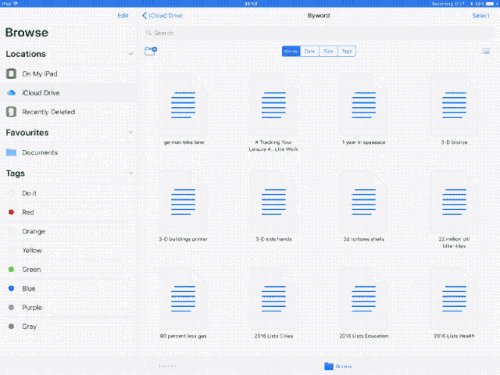Filter by the Red tag
Viewport: 500px width, 375px height.
coord(68,212)
